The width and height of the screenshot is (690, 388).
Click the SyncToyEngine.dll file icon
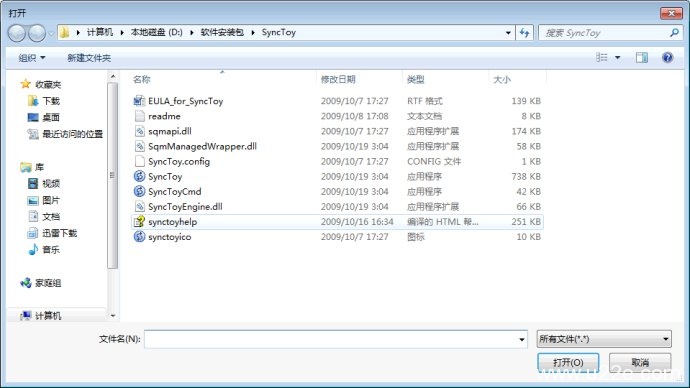tap(139, 206)
